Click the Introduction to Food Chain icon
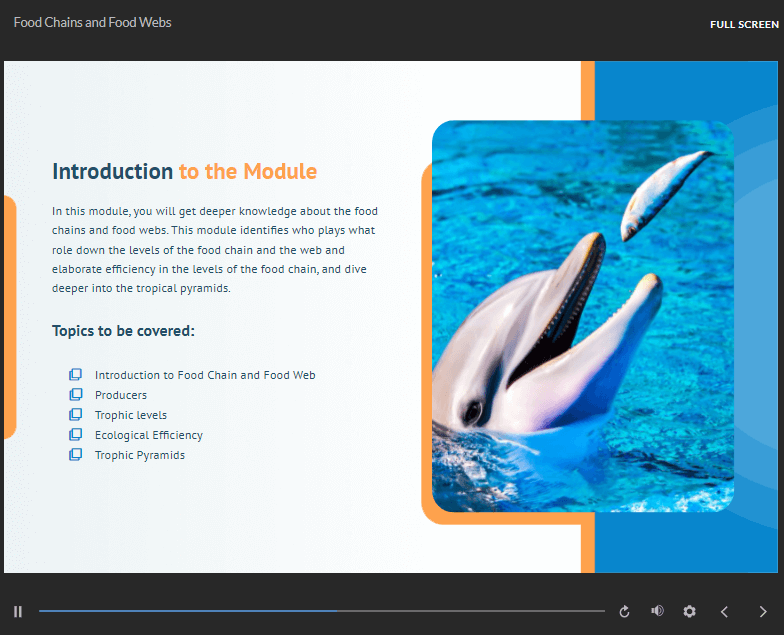Viewport: 784px width, 635px height. click(x=75, y=375)
